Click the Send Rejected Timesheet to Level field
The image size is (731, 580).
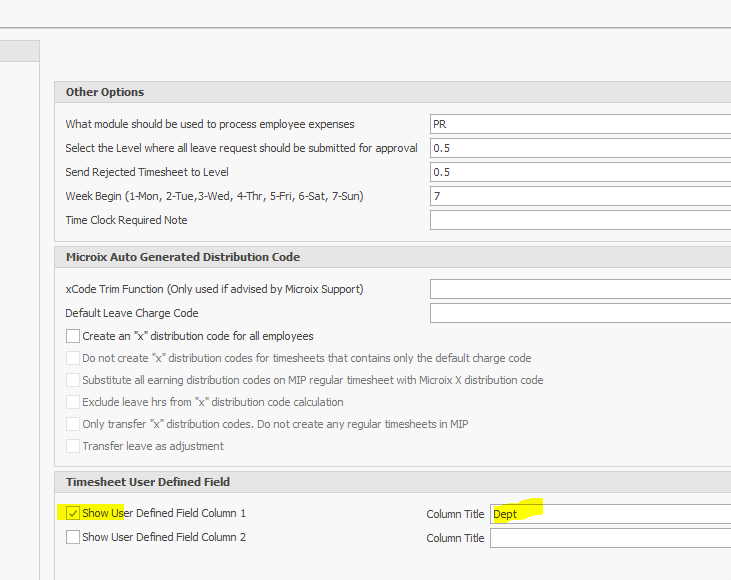(x=580, y=172)
